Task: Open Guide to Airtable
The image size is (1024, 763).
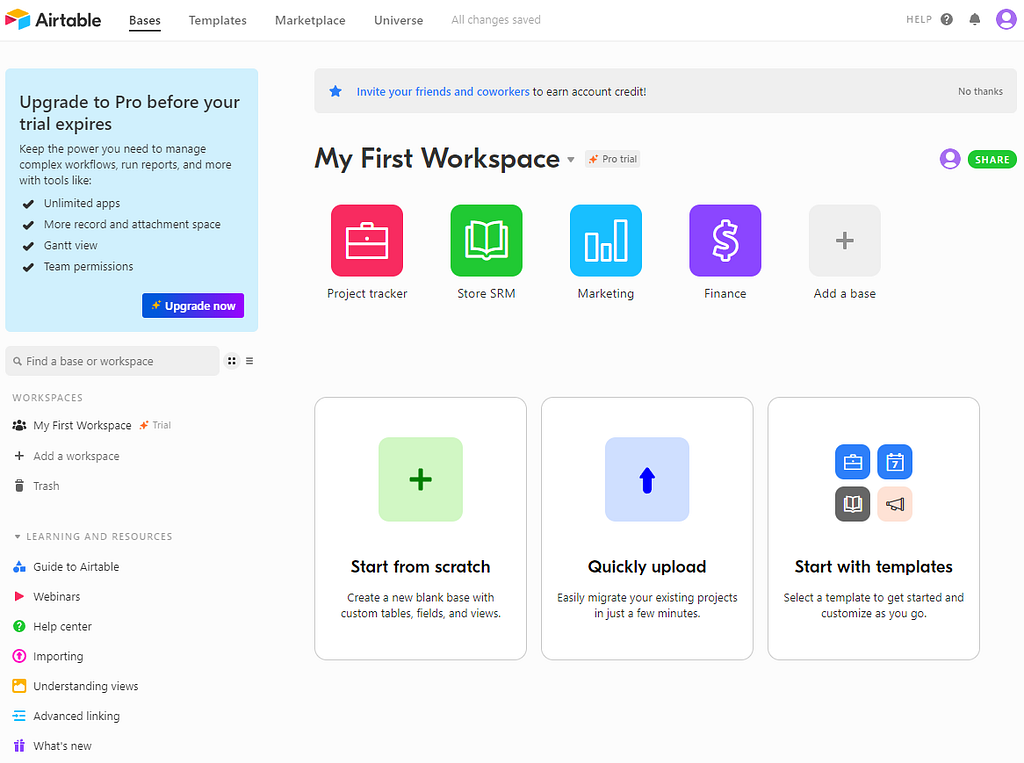Action: [76, 566]
